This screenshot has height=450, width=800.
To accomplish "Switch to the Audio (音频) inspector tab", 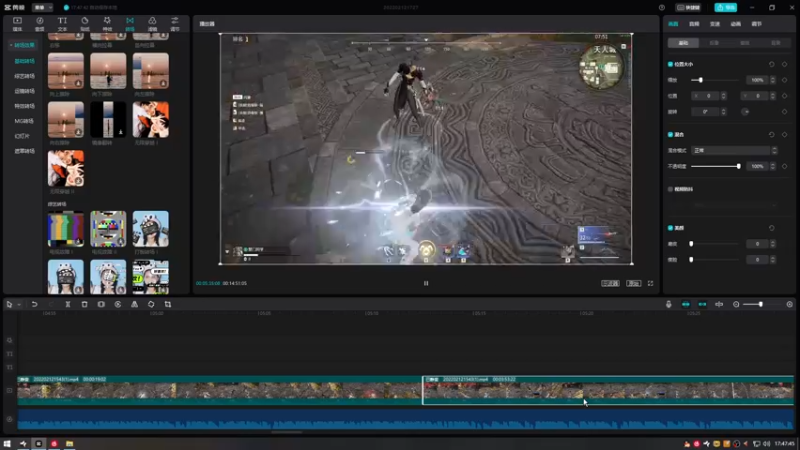I will (x=694, y=24).
